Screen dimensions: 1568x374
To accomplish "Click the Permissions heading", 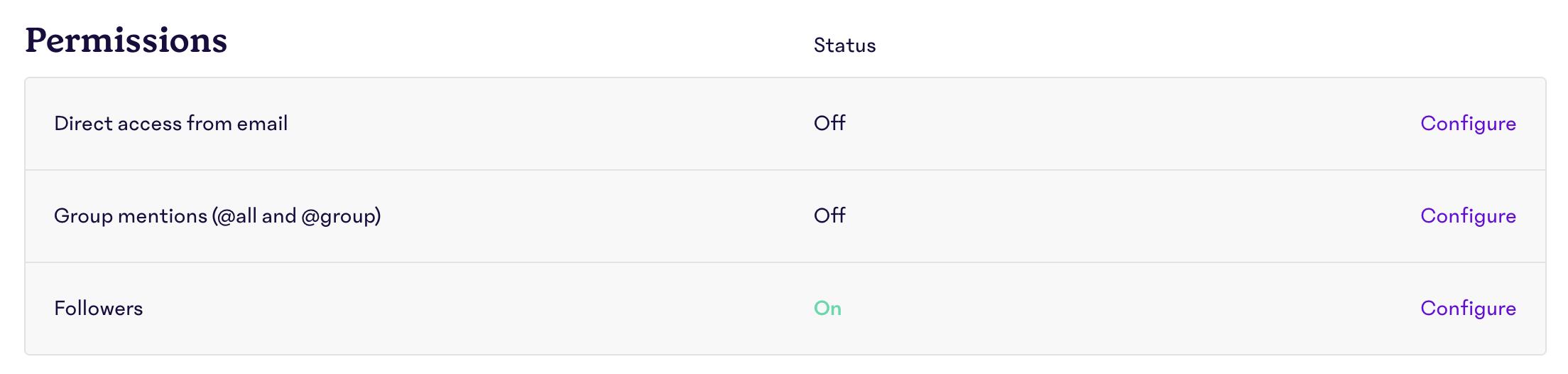I will [126, 41].
